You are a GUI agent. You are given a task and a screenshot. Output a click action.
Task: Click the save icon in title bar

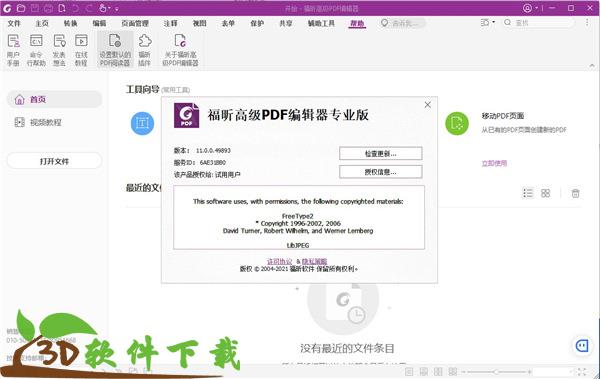(34, 8)
